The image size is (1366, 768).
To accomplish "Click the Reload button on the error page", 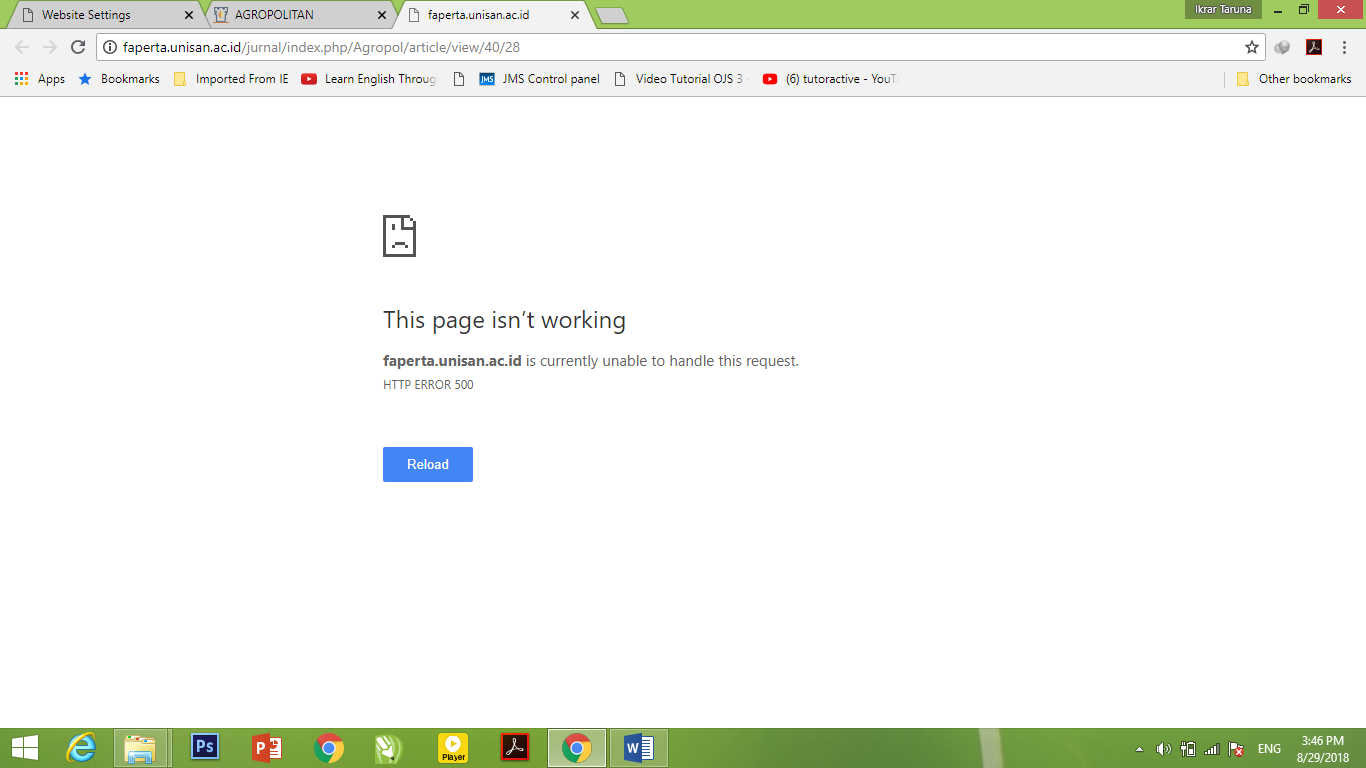I will pyautogui.click(x=427, y=464).
